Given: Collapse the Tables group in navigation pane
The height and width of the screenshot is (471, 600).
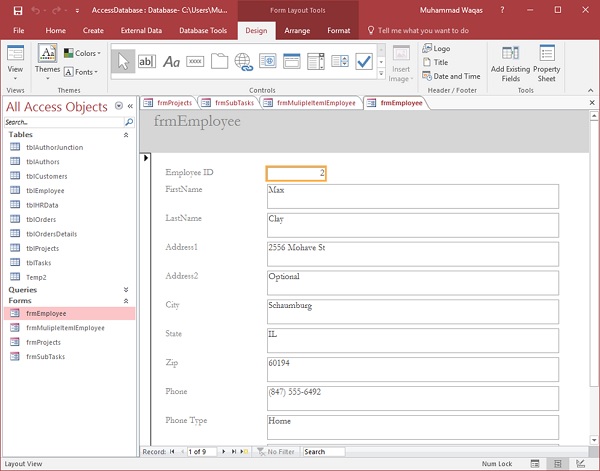Looking at the screenshot, I should tap(126, 134).
